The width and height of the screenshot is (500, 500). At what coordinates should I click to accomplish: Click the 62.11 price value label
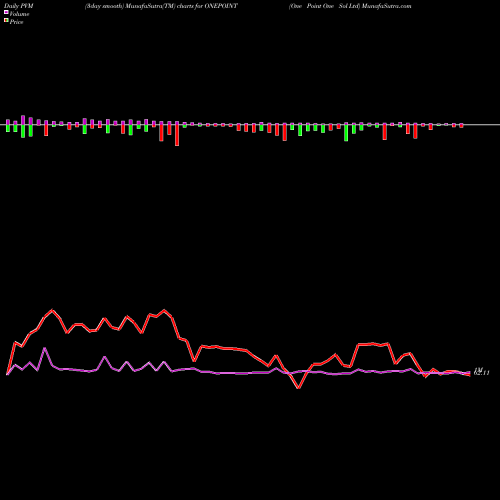pos(482,373)
